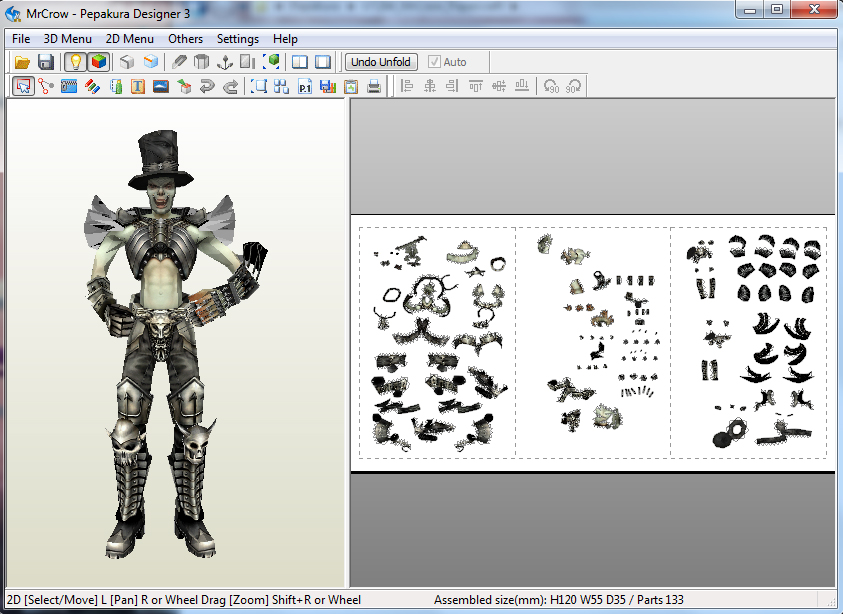Open the File menu

point(21,39)
